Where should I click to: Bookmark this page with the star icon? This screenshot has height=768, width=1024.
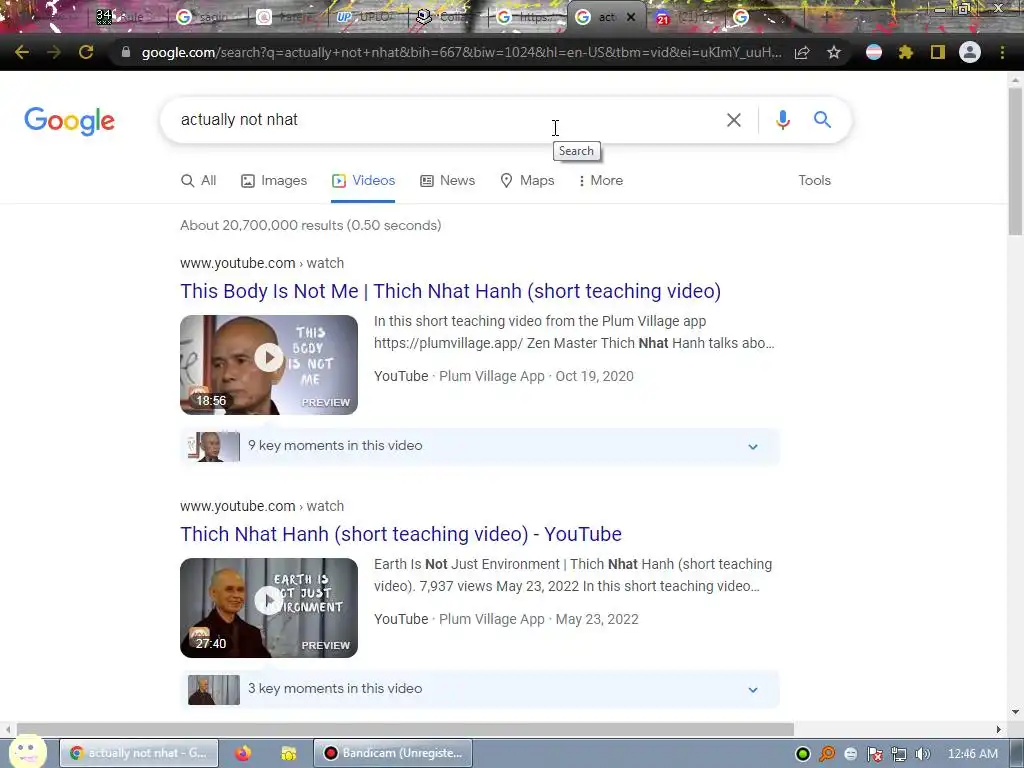[834, 52]
